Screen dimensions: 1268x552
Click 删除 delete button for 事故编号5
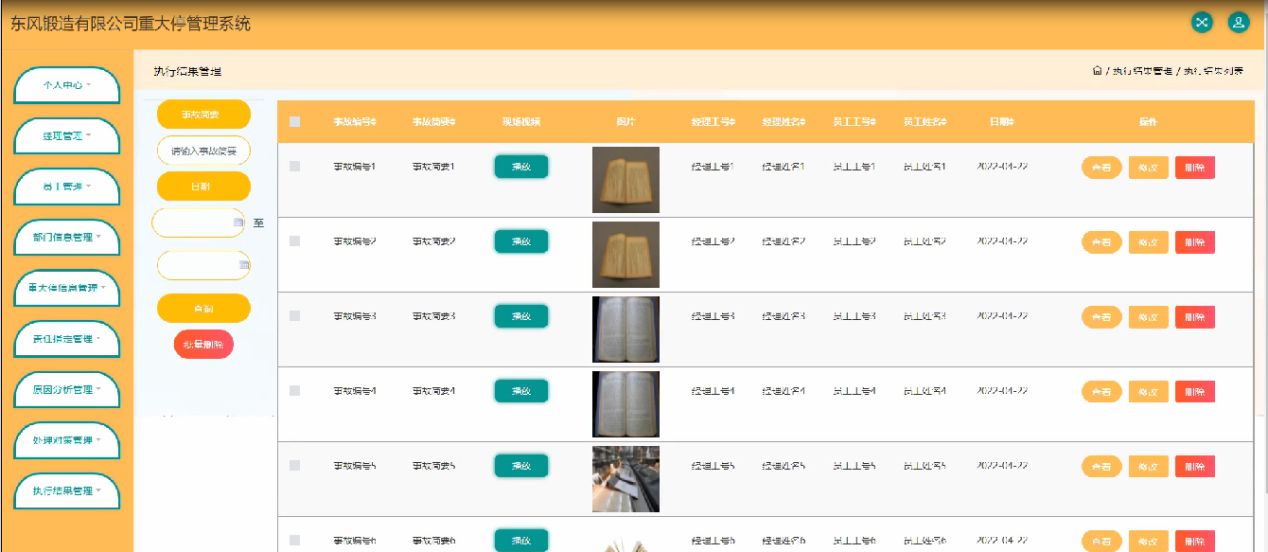pos(1195,467)
